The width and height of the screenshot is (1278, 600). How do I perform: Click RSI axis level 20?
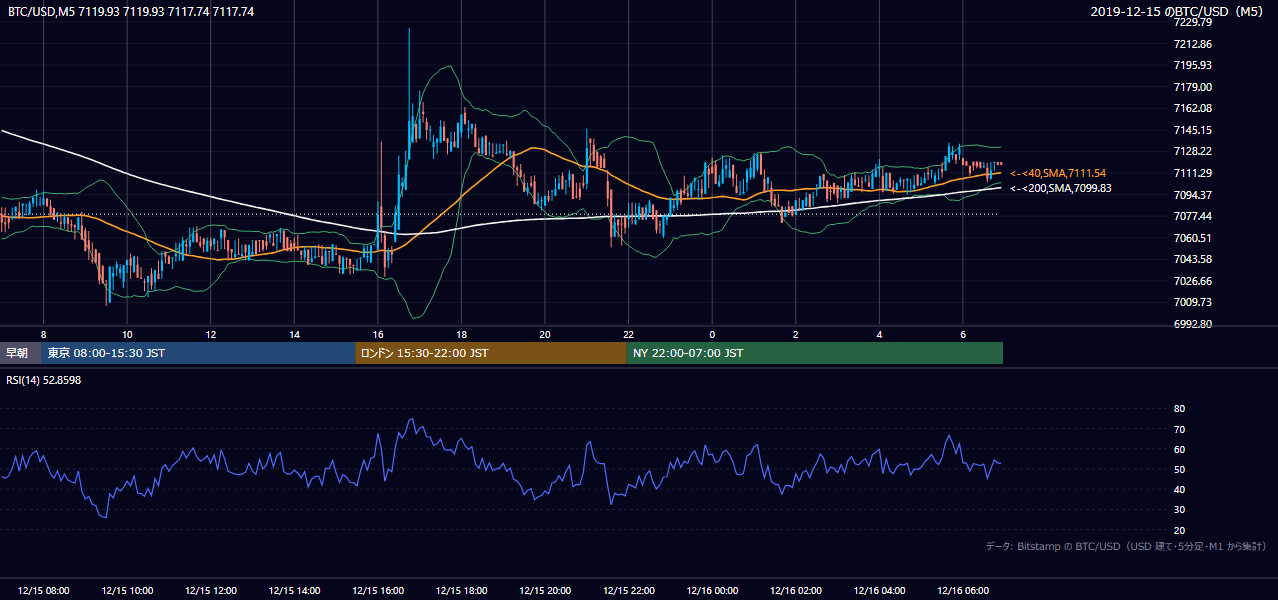click(1179, 531)
